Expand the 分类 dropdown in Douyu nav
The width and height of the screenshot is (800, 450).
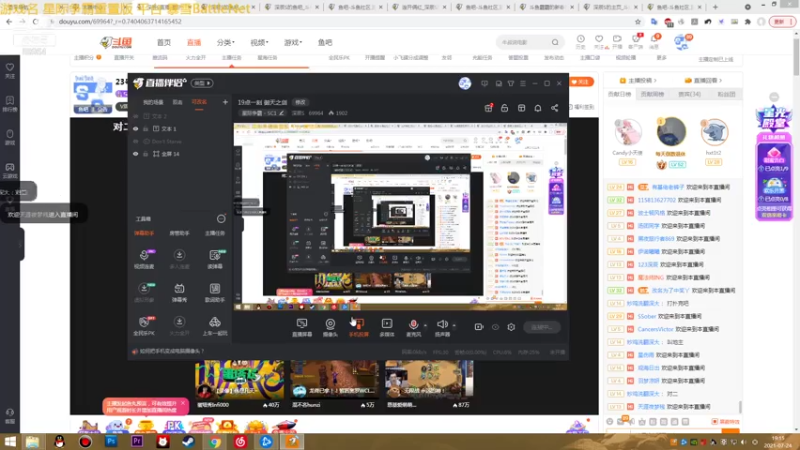pyautogui.click(x=226, y=42)
